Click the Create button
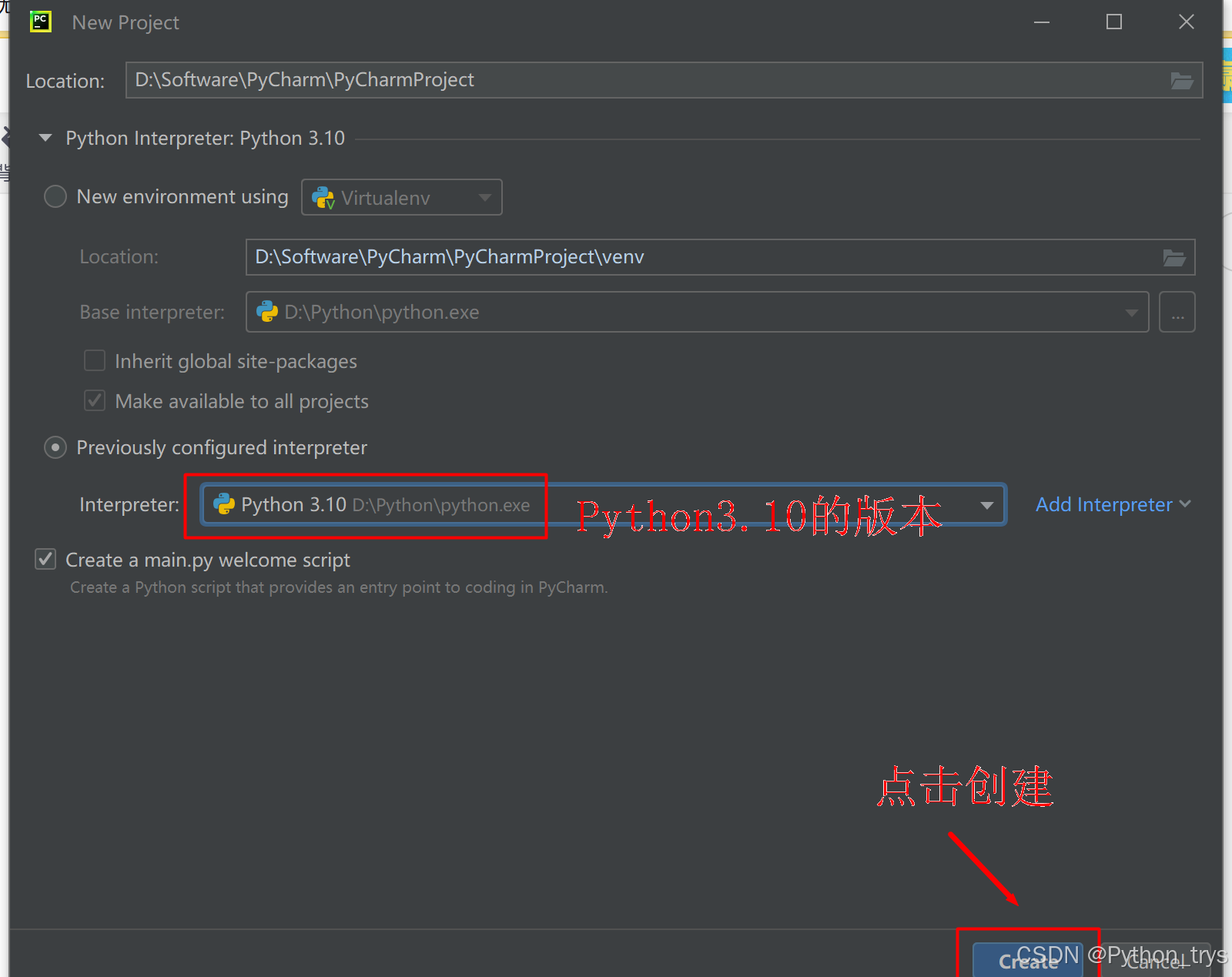The height and width of the screenshot is (977, 1232). [x=1028, y=960]
